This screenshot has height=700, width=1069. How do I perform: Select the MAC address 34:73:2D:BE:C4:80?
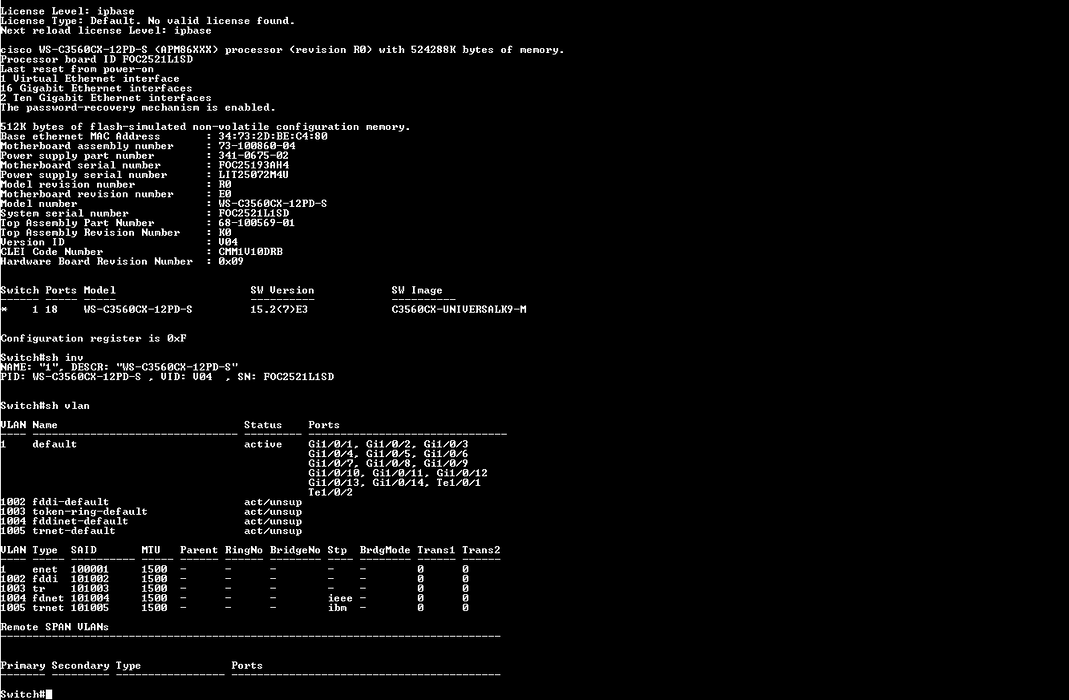click(x=273, y=136)
